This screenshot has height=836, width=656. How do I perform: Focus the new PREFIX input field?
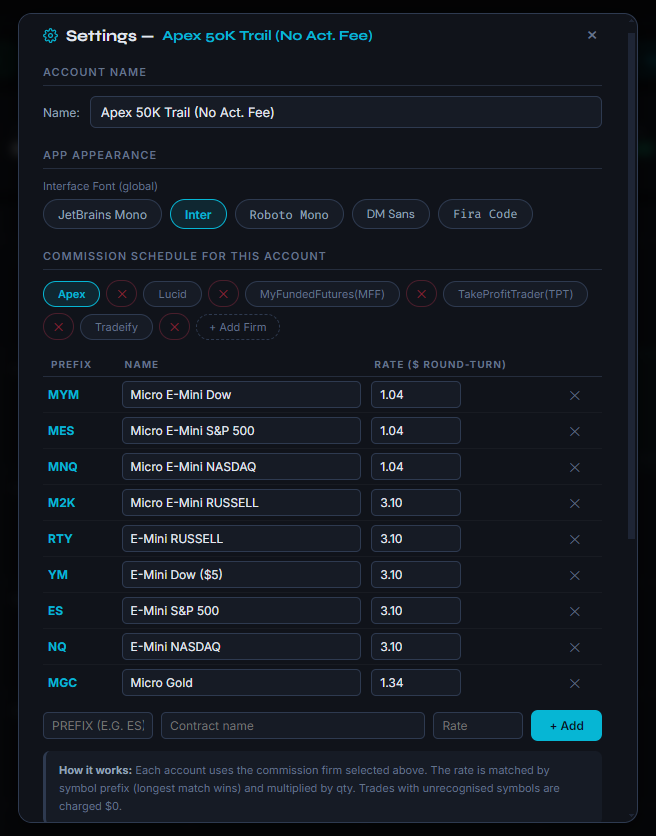click(98, 726)
